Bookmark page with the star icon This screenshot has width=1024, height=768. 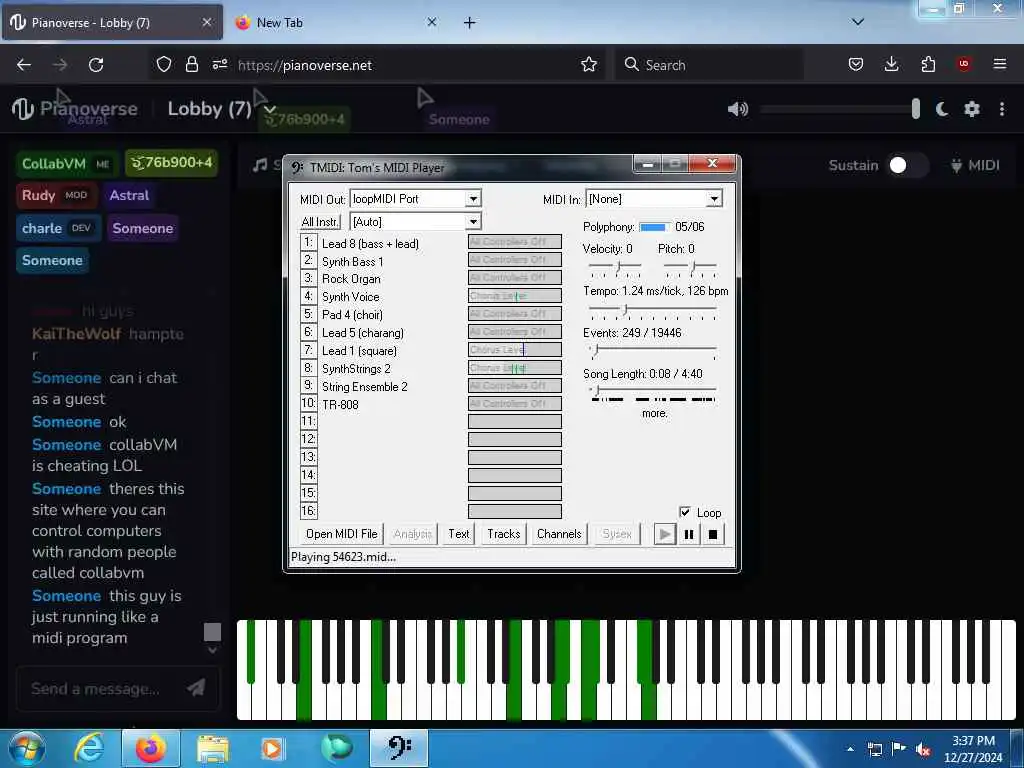coord(589,65)
